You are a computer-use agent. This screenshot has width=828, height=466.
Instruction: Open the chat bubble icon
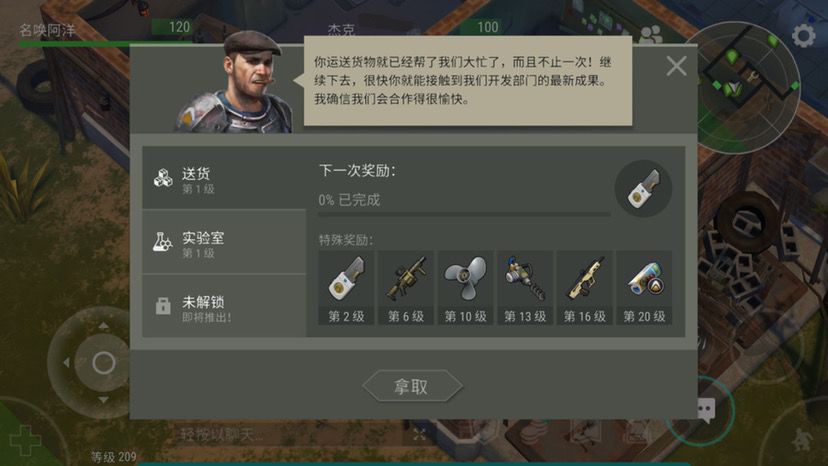click(x=706, y=409)
